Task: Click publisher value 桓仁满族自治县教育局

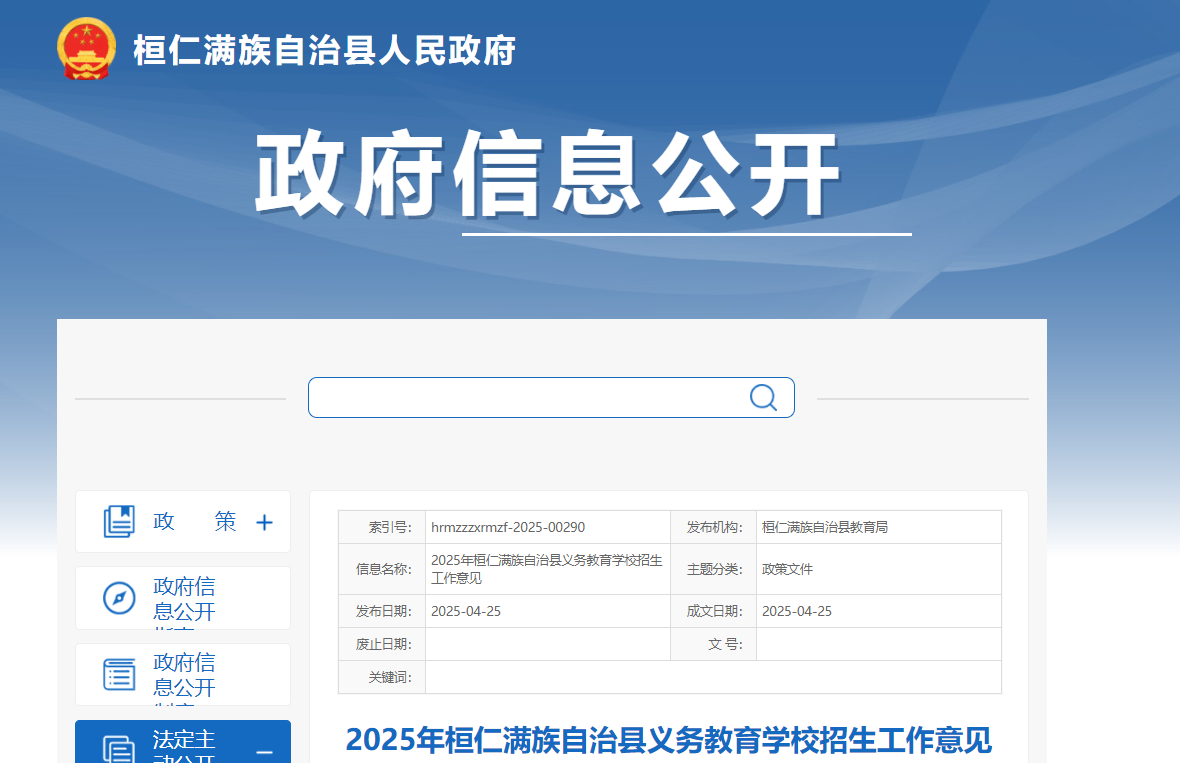Action: coord(825,527)
